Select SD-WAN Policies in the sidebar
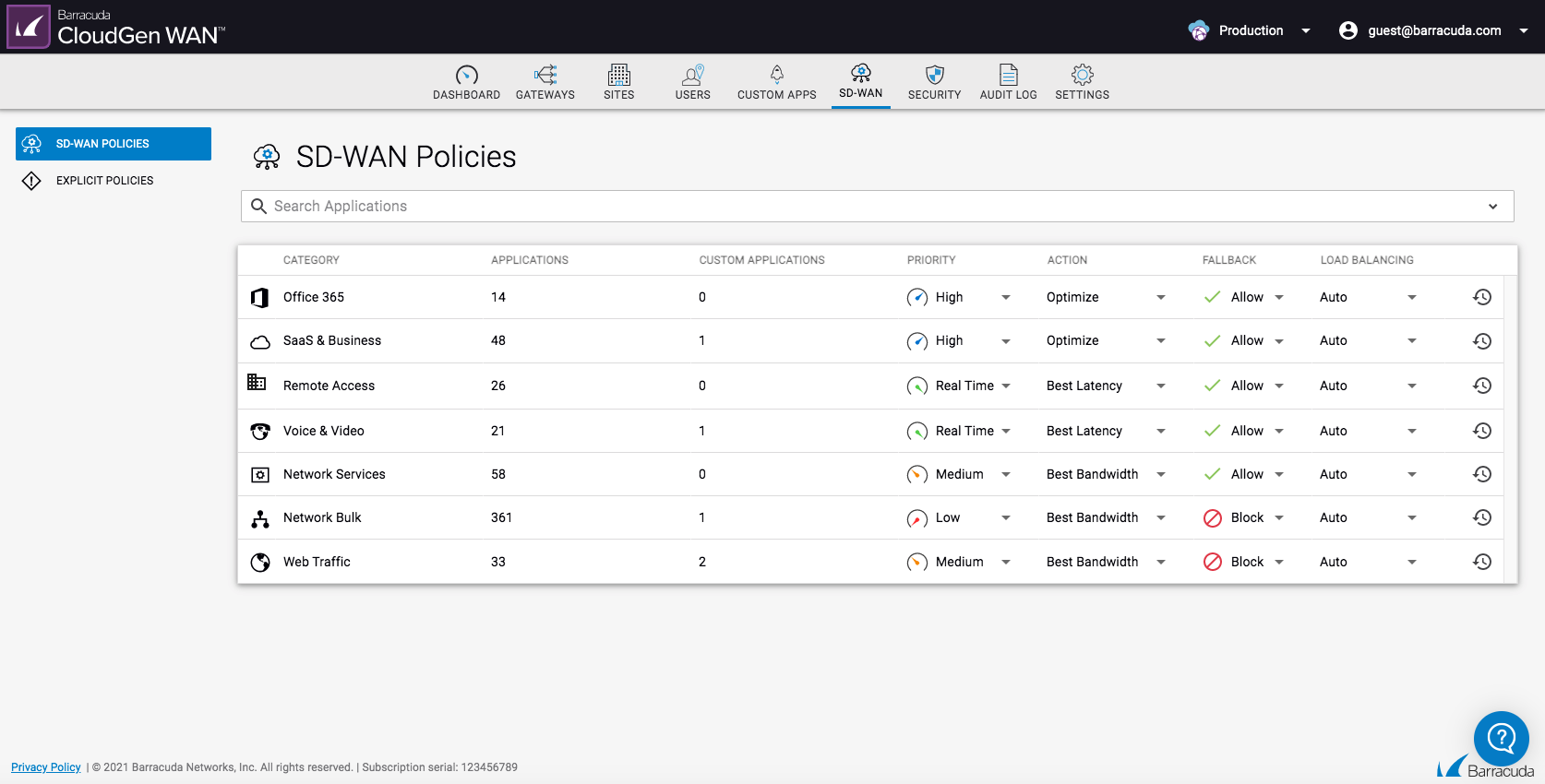The height and width of the screenshot is (784, 1545). (114, 144)
